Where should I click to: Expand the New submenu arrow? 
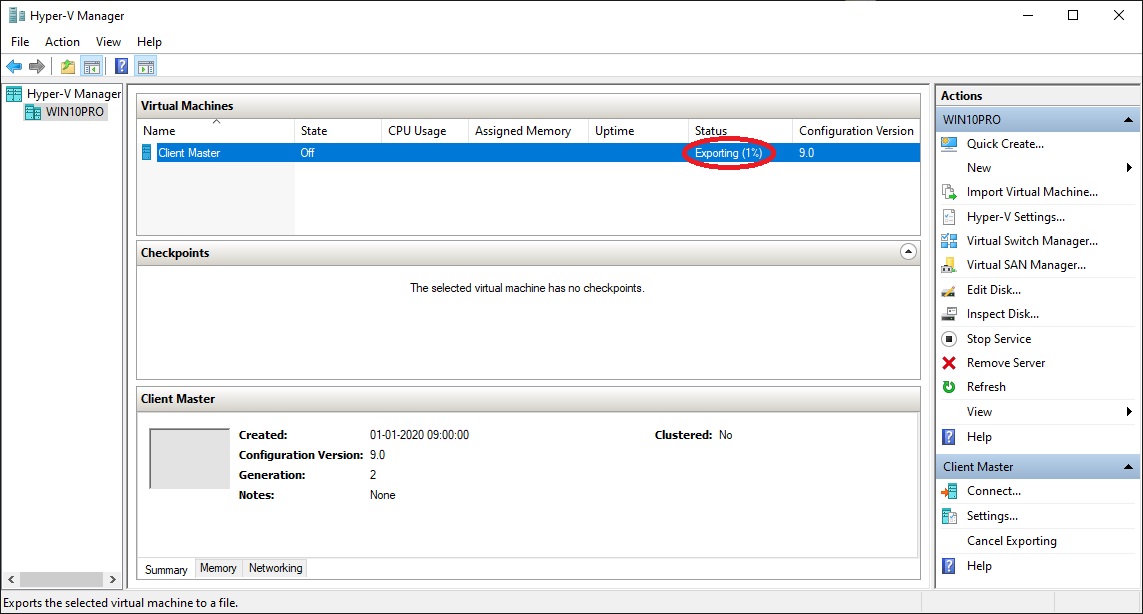pos(1128,168)
